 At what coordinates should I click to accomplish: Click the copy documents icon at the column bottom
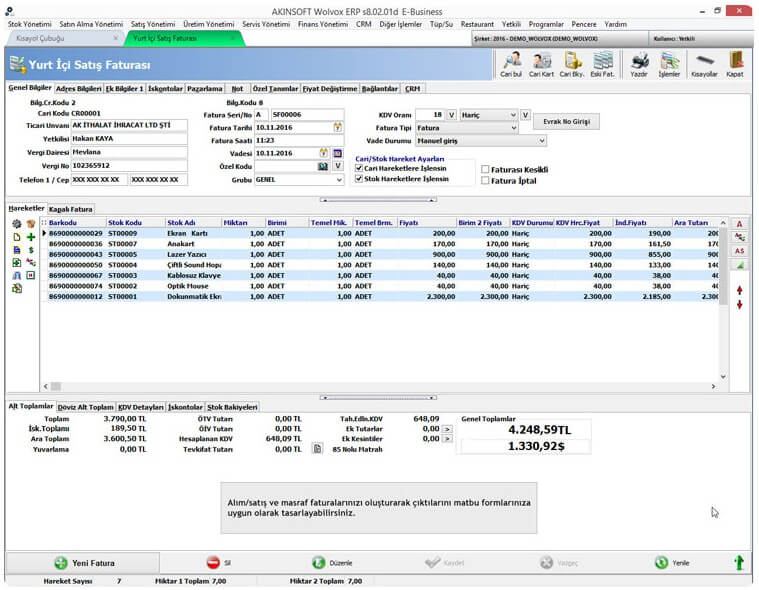(17, 288)
